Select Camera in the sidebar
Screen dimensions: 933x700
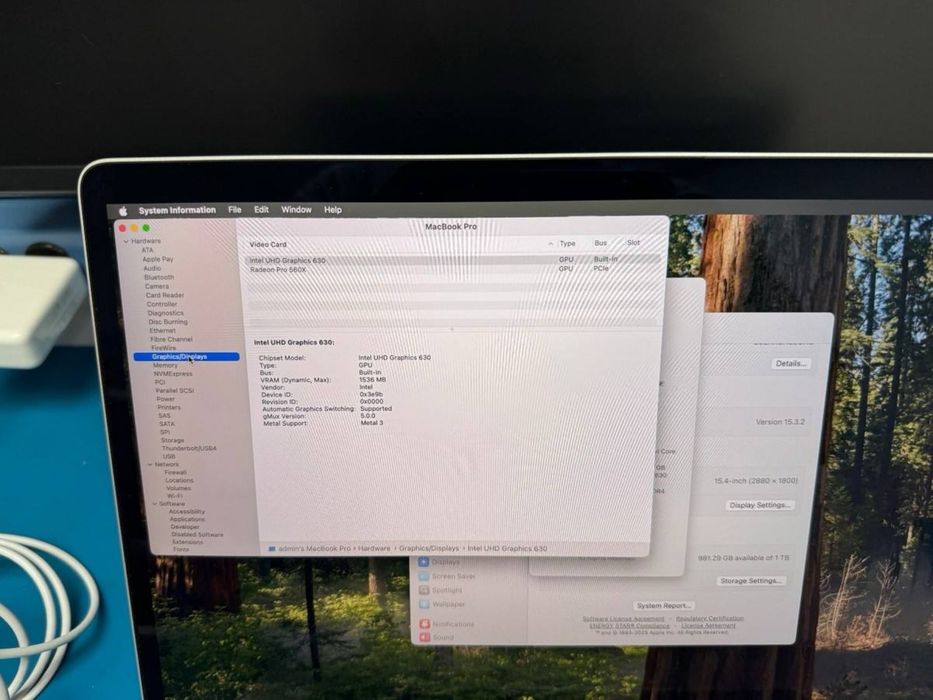(157, 286)
